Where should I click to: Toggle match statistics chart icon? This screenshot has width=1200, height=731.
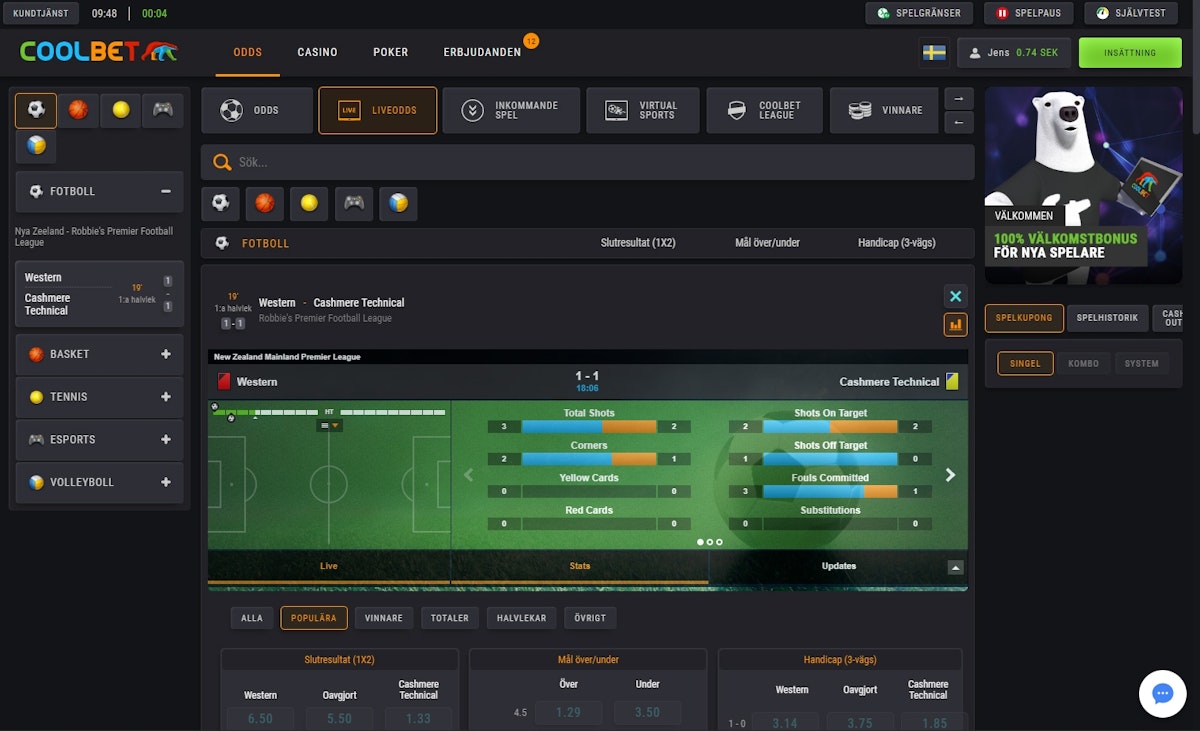(955, 324)
